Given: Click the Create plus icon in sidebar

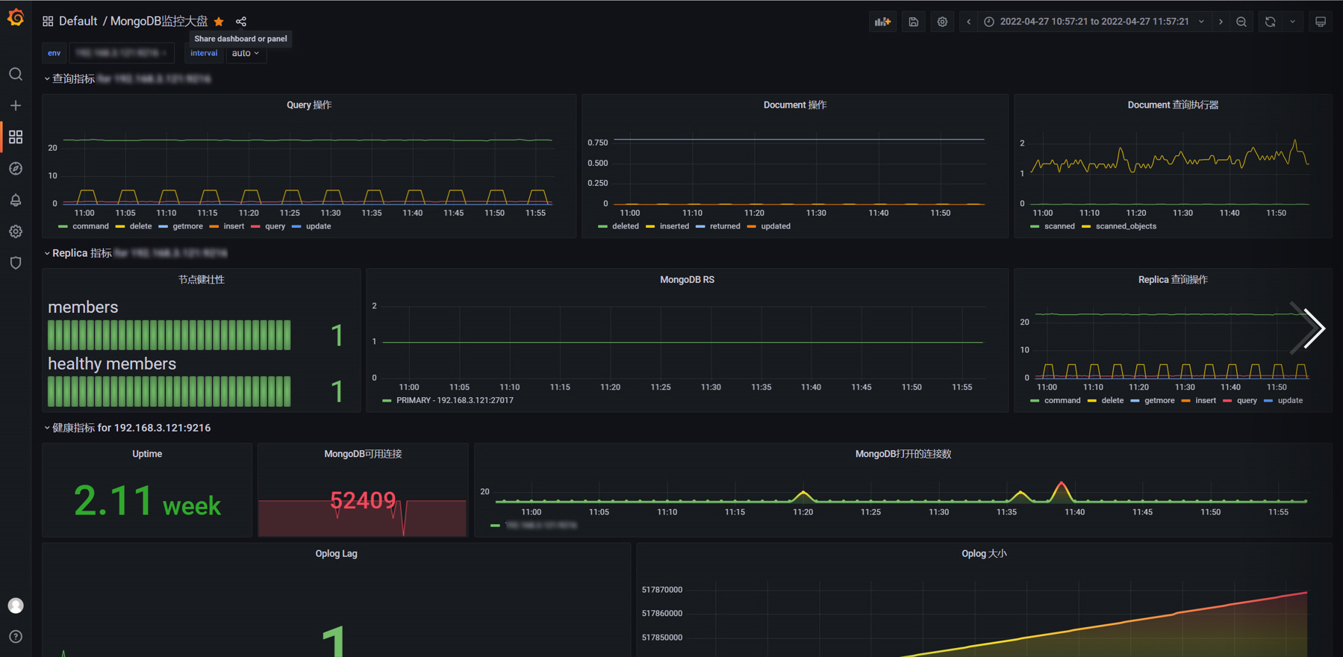Looking at the screenshot, I should (15, 105).
